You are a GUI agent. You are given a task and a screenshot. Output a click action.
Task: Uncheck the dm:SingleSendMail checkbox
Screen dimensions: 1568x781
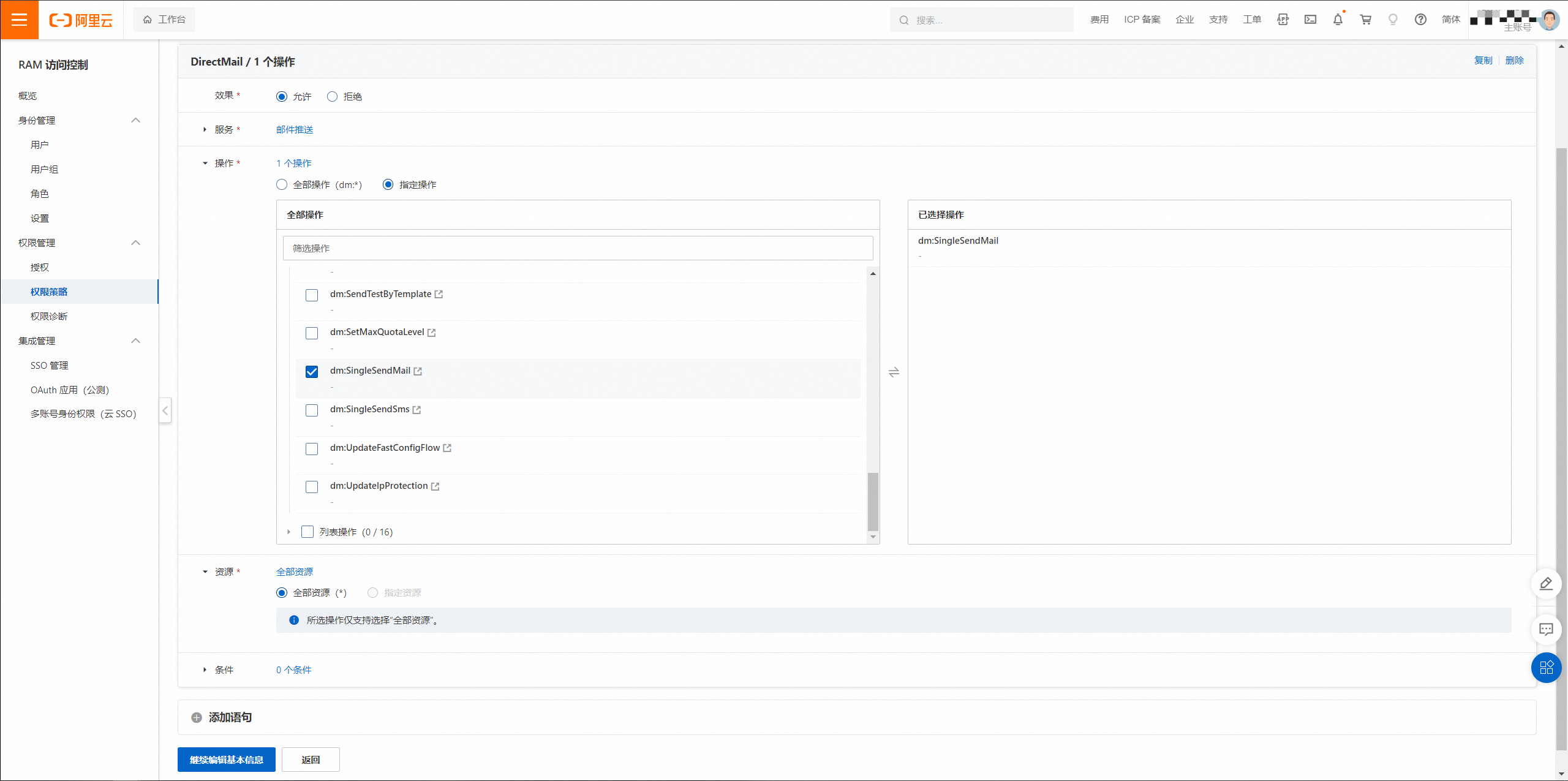pyautogui.click(x=312, y=372)
